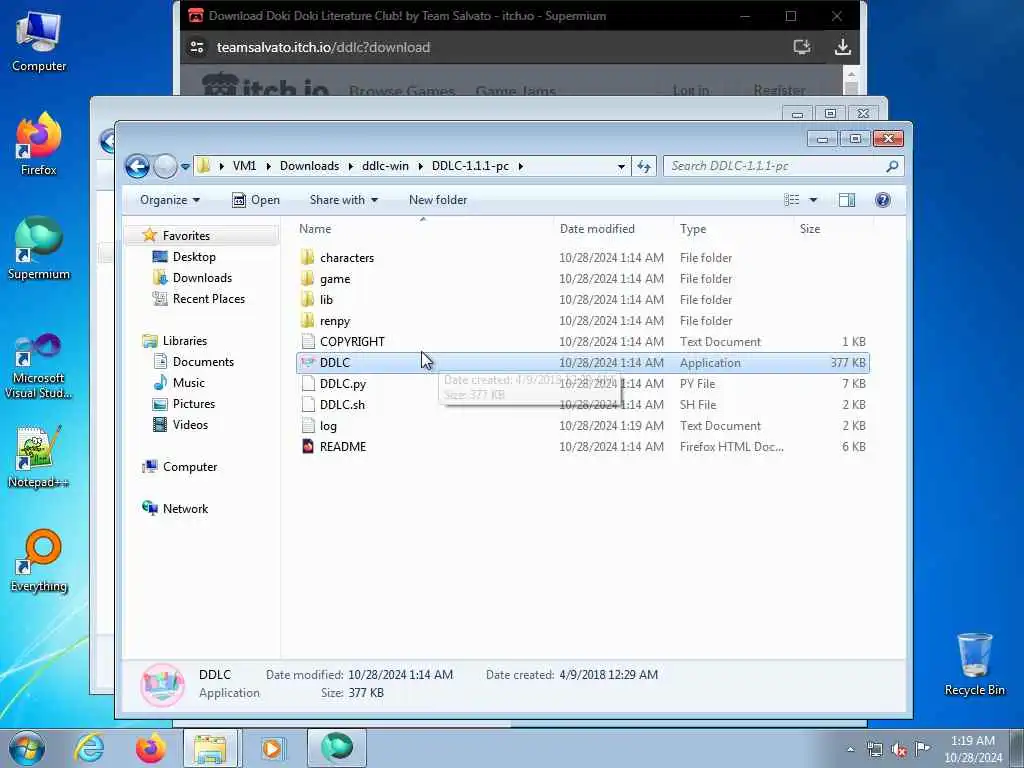Click the Change your view icon
The width and height of the screenshot is (1024, 768).
[792, 200]
